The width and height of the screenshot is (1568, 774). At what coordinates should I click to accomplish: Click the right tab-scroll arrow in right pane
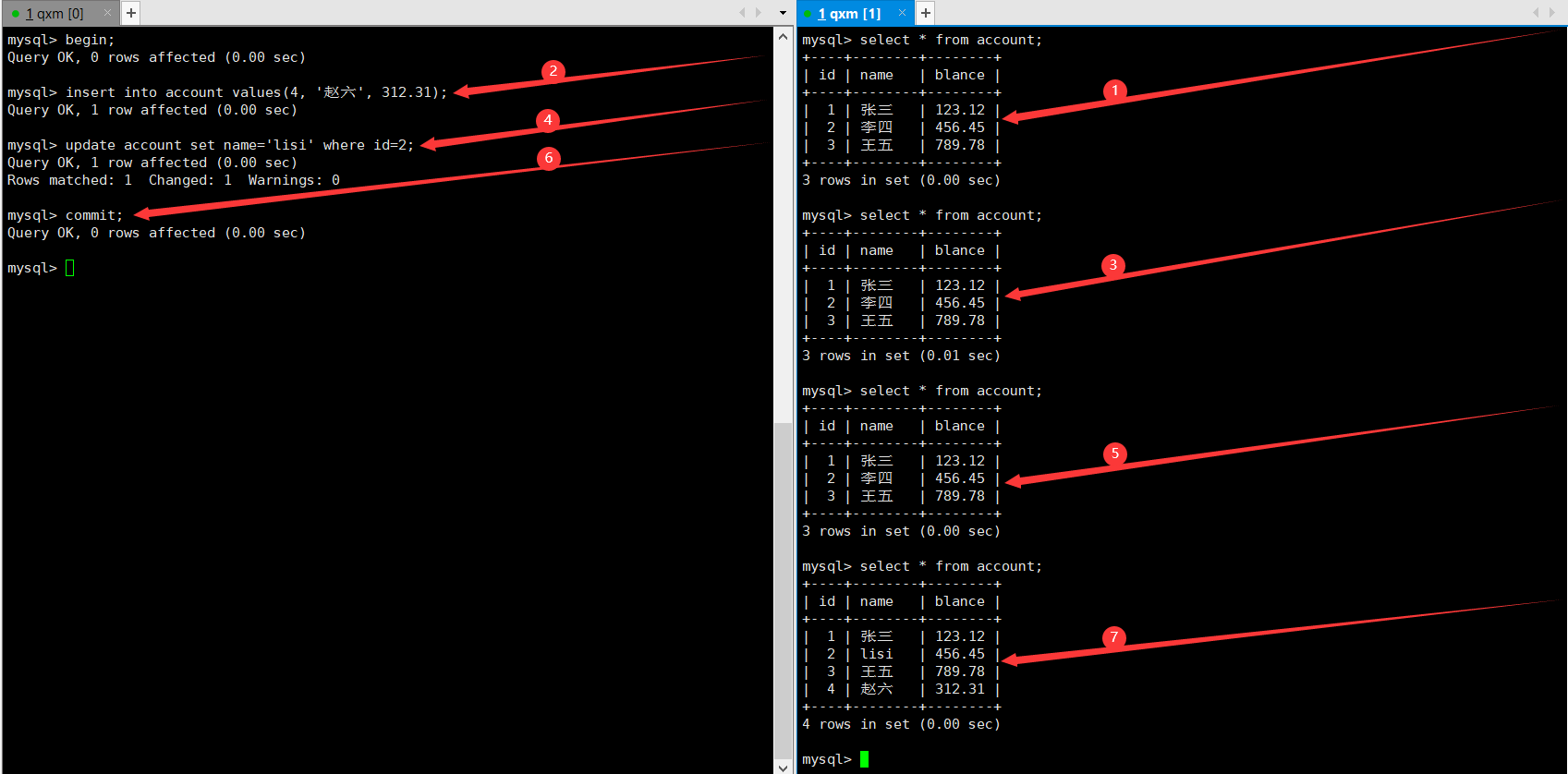pos(1552,13)
